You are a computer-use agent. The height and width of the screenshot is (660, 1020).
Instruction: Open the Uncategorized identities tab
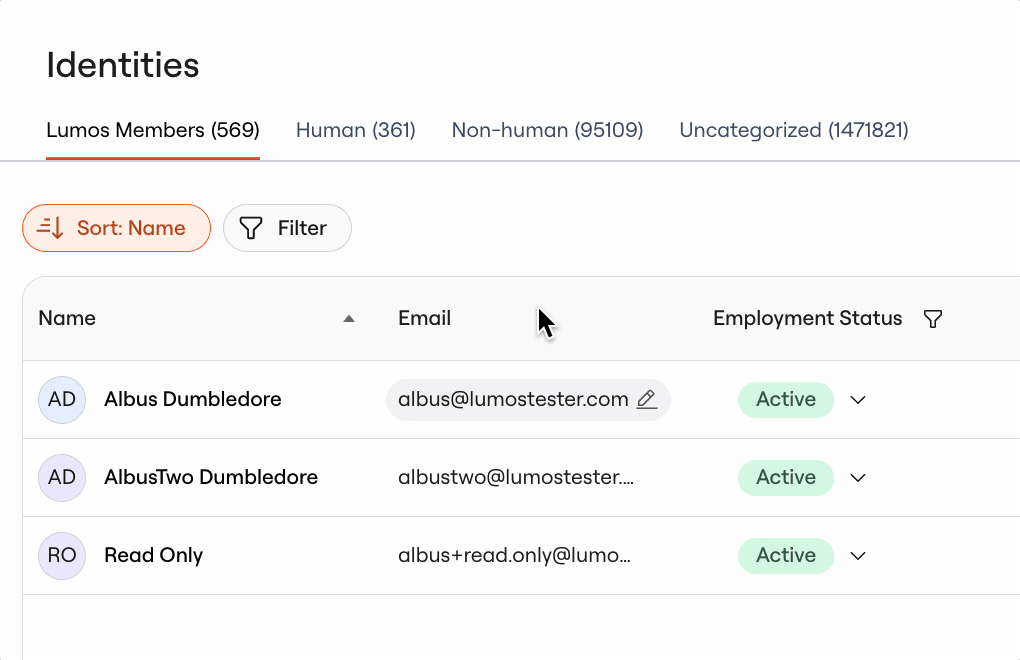(x=794, y=130)
